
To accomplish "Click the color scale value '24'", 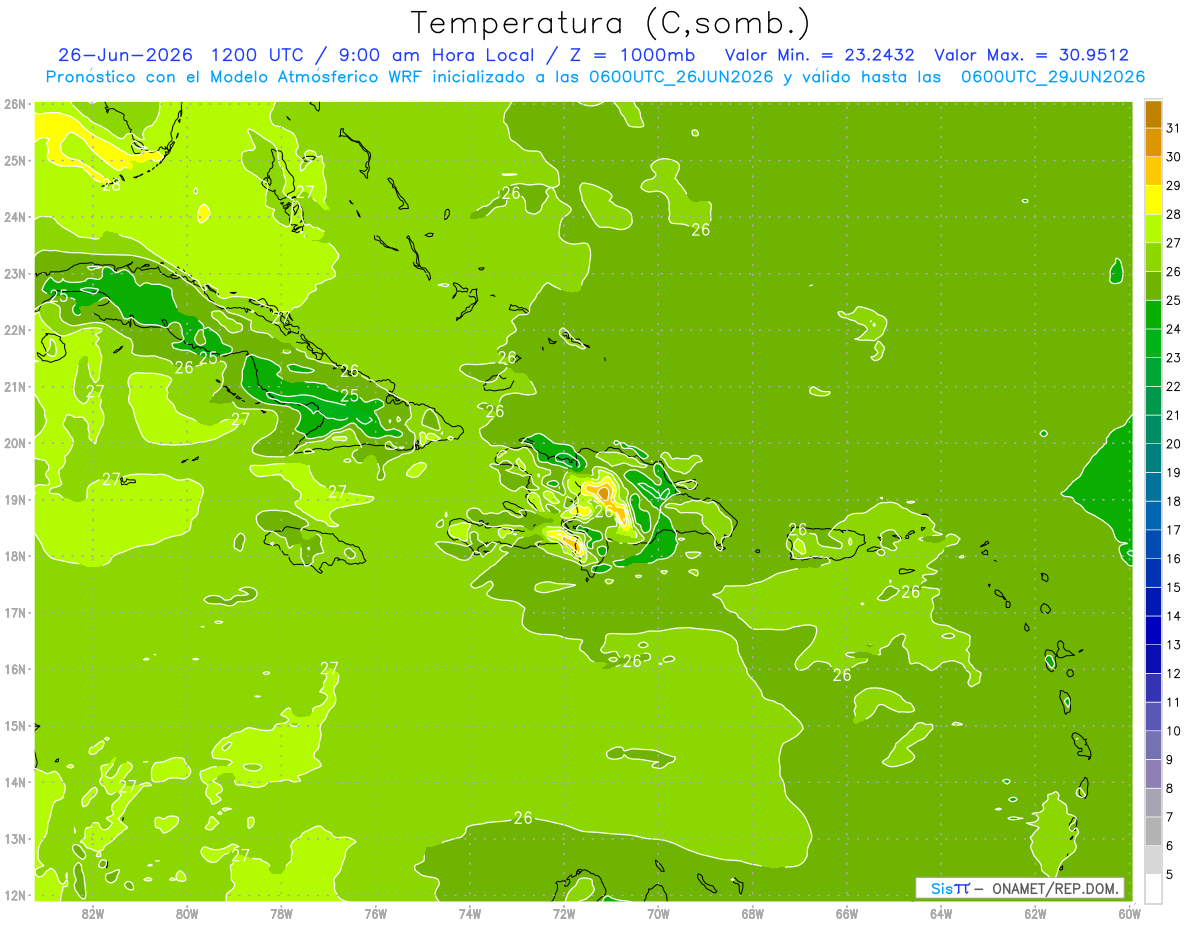I will click(x=1173, y=329).
